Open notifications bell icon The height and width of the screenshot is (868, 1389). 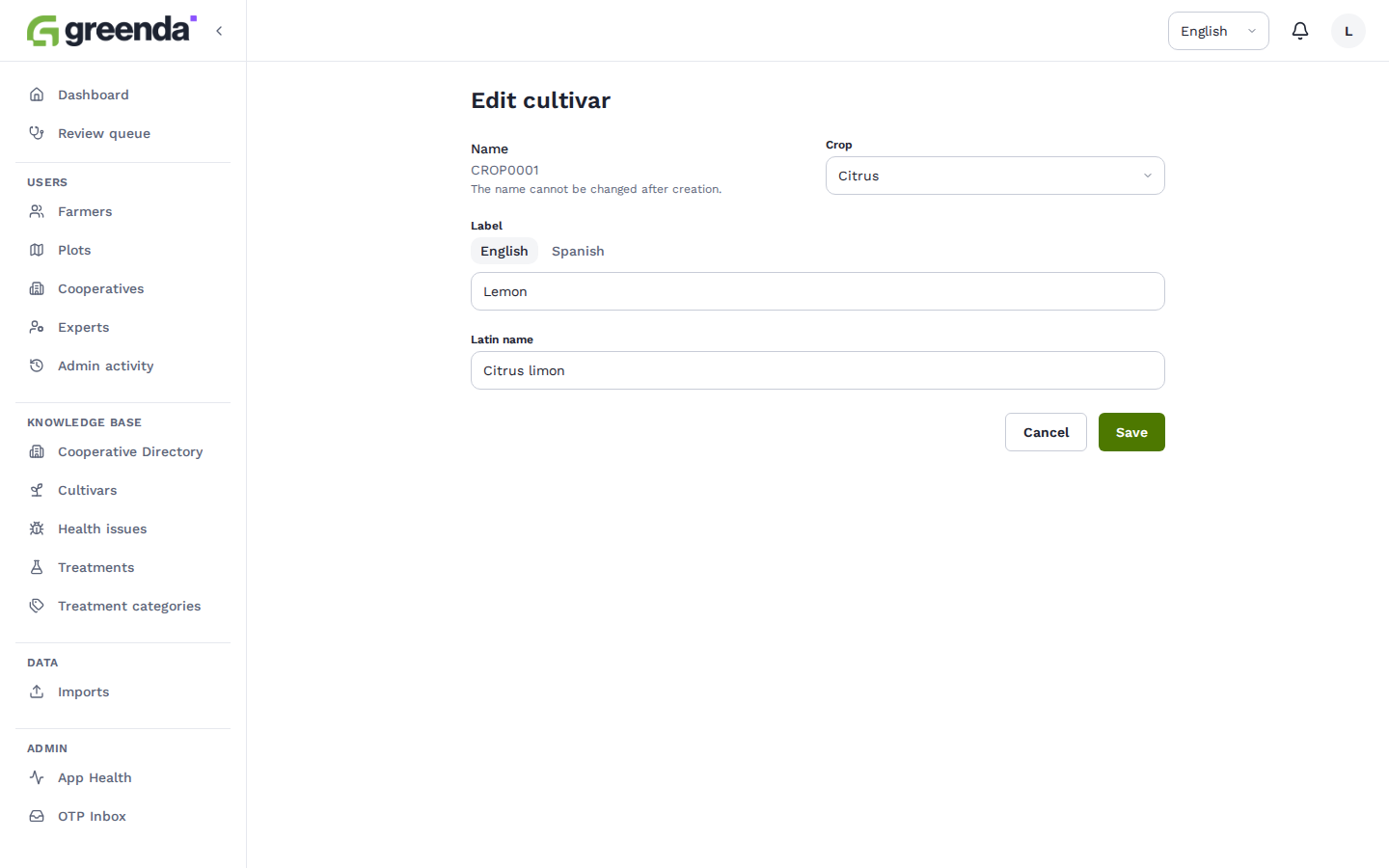(1300, 31)
